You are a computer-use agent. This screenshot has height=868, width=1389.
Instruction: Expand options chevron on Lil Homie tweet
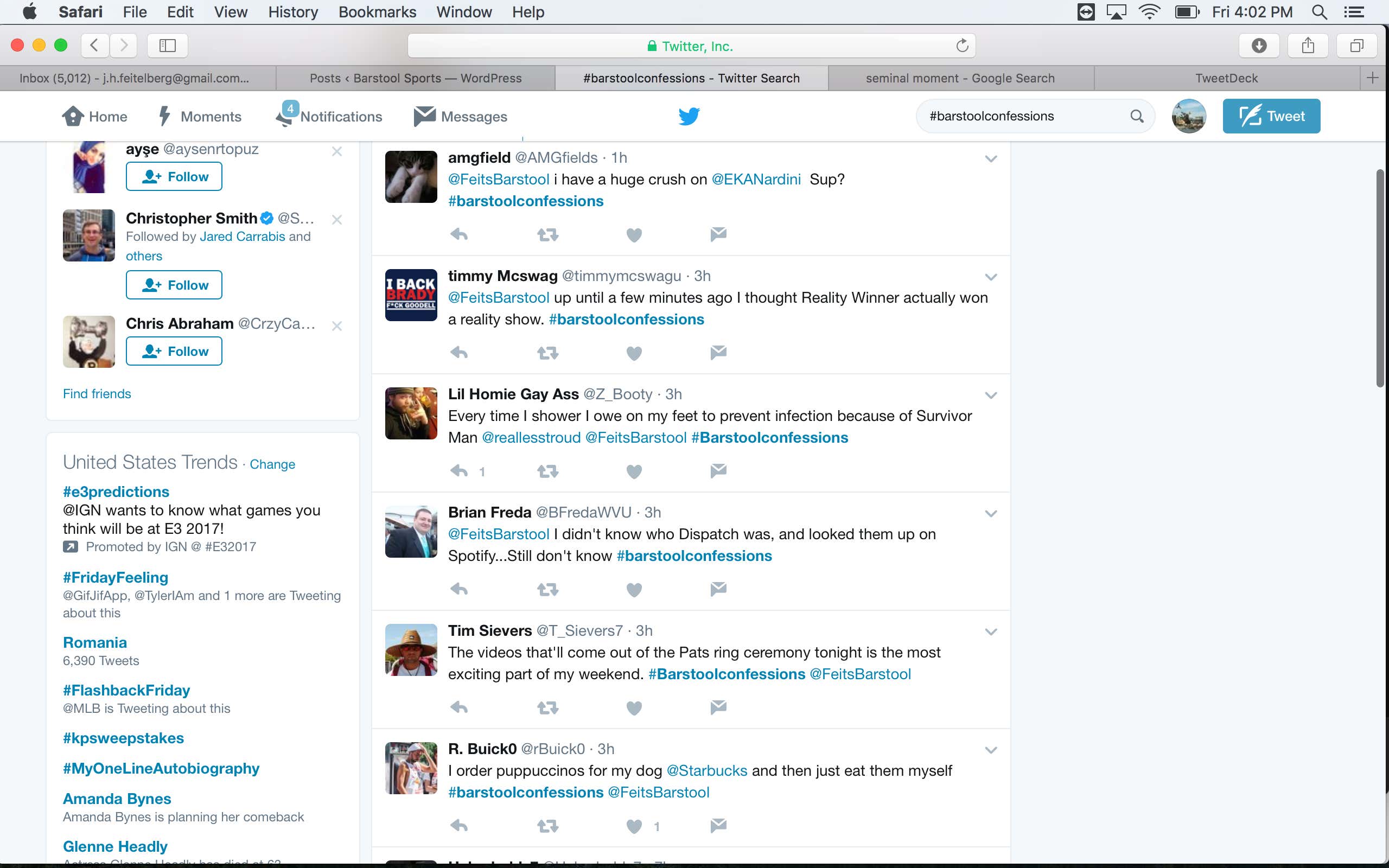(991, 395)
